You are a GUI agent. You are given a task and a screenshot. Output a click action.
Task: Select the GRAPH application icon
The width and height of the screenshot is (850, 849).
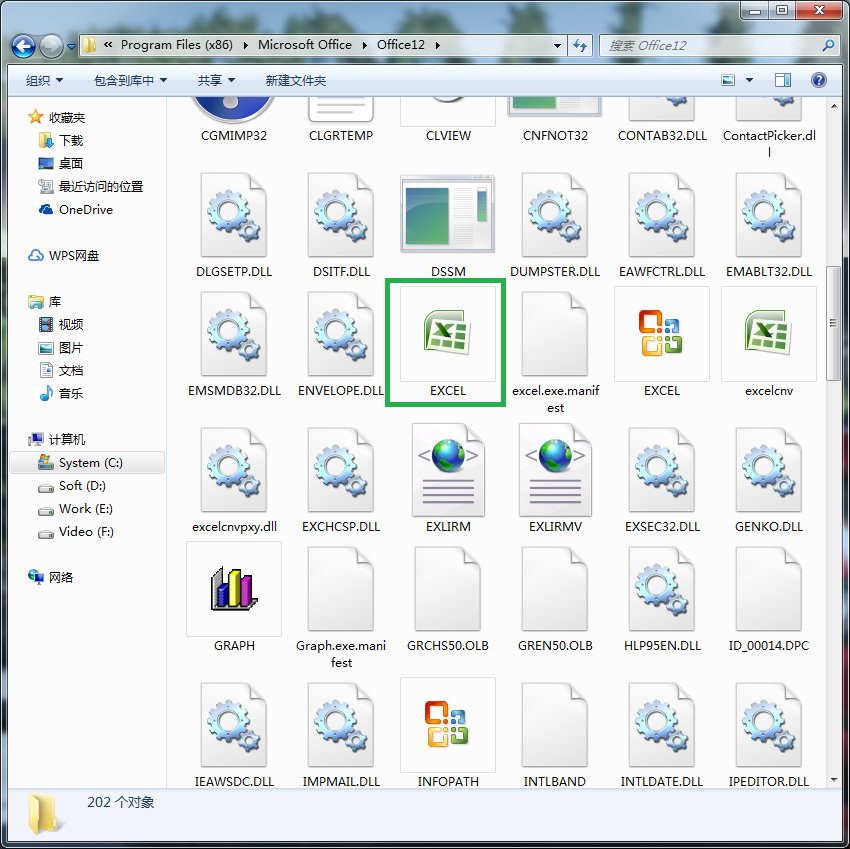coord(234,598)
